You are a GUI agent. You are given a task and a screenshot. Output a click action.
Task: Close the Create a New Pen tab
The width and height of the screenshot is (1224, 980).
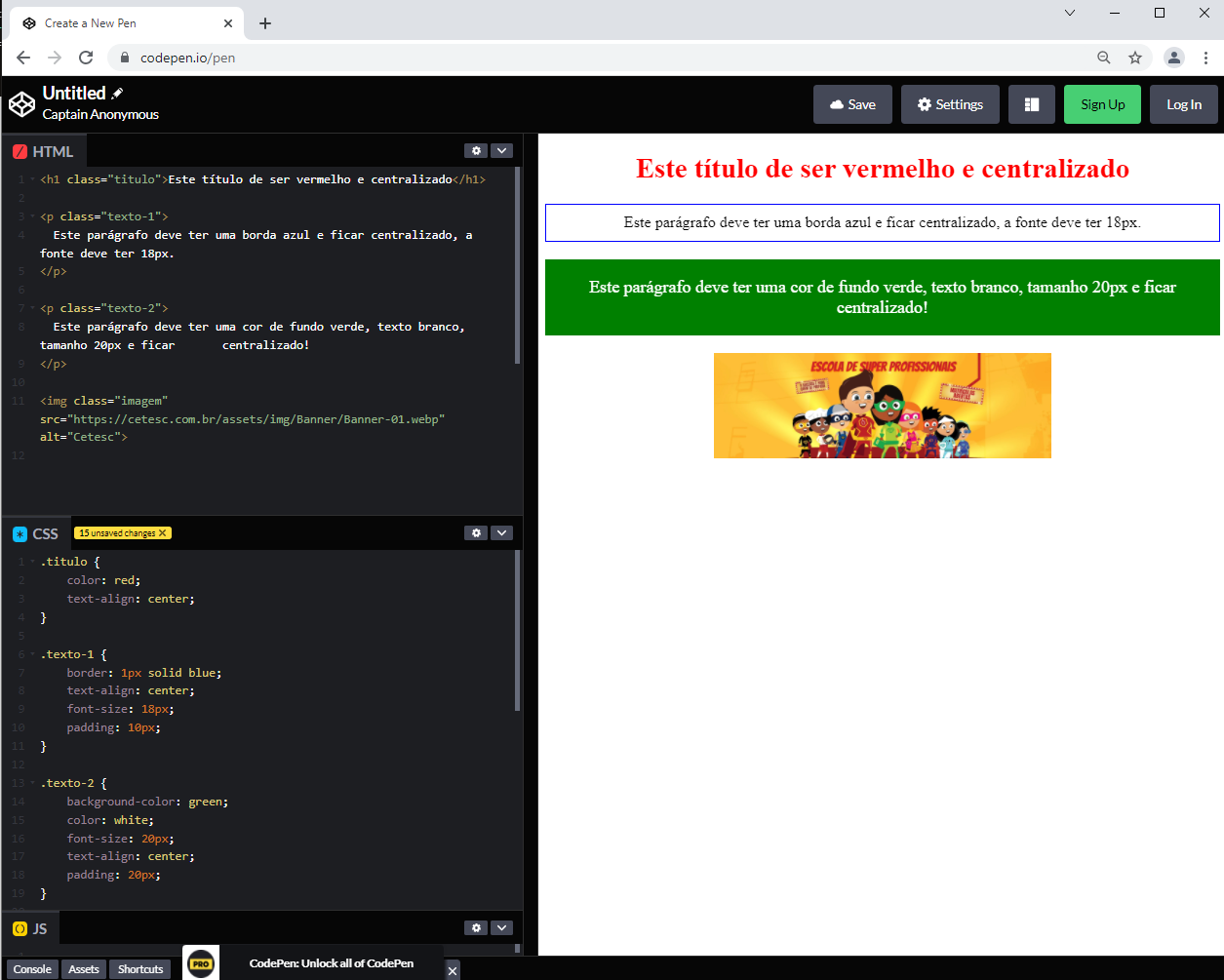[x=230, y=23]
